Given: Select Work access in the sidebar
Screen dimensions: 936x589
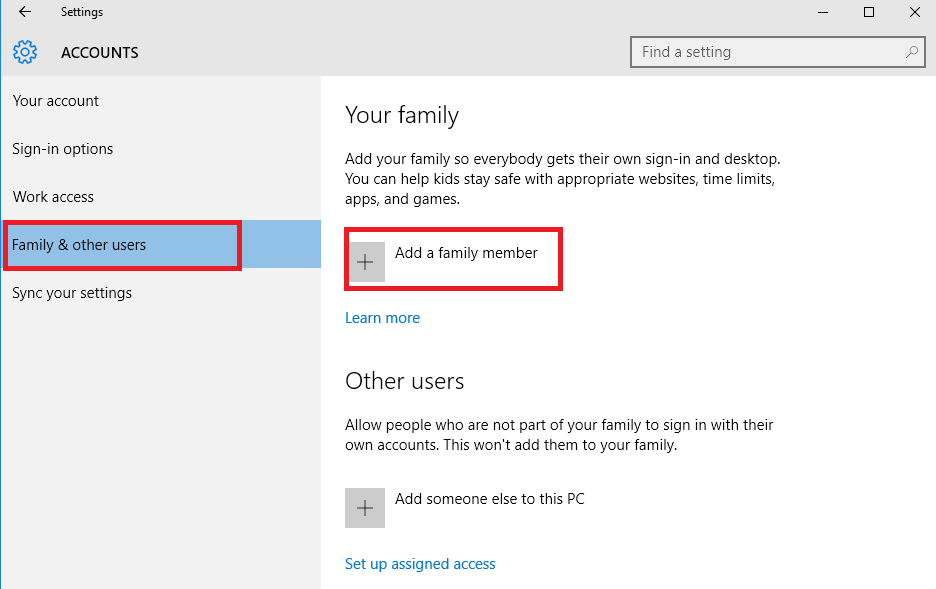Looking at the screenshot, I should click(x=53, y=197).
